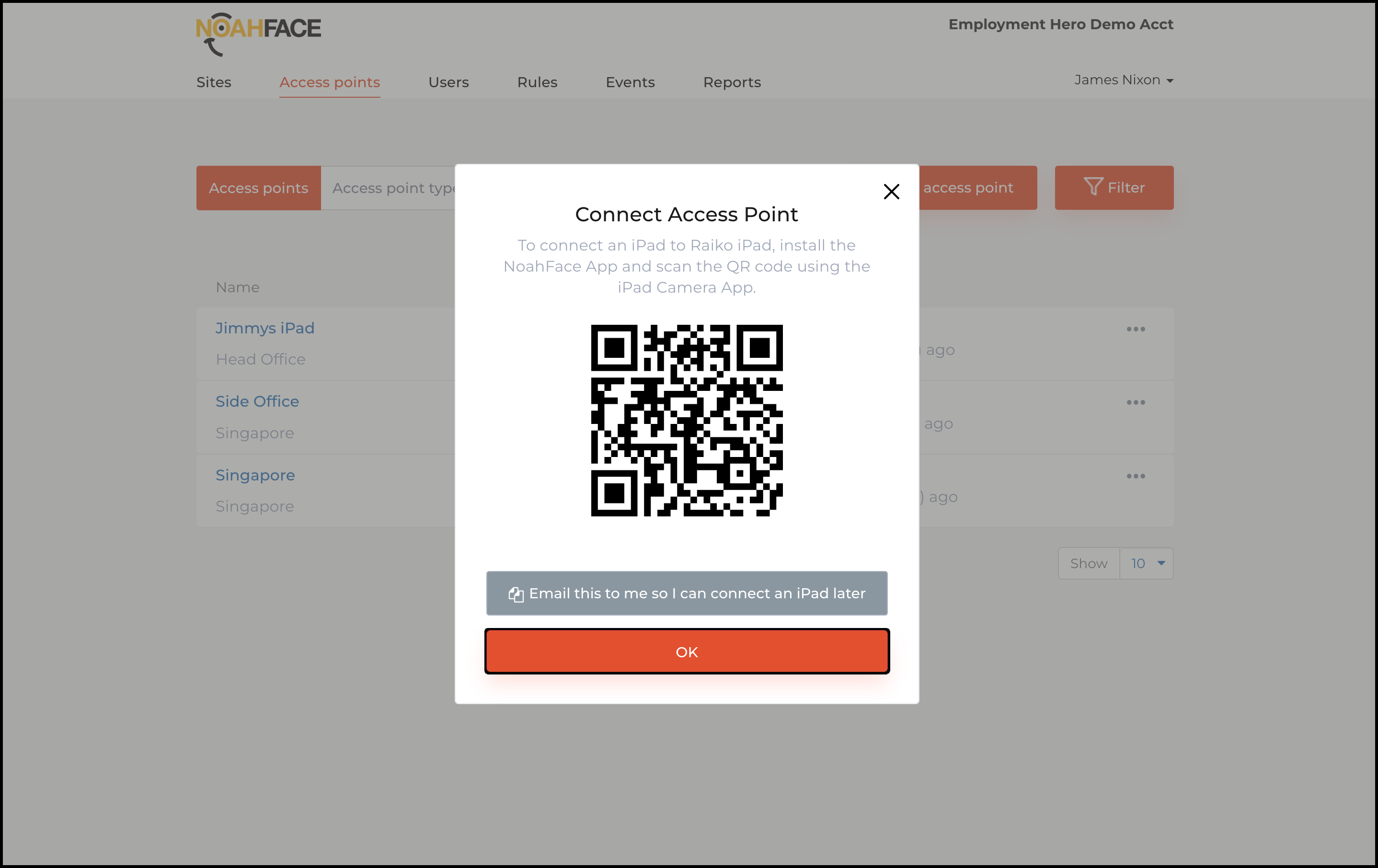The image size is (1378, 868).
Task: Open the three-dot menu for Side Office
Action: [1136, 402]
